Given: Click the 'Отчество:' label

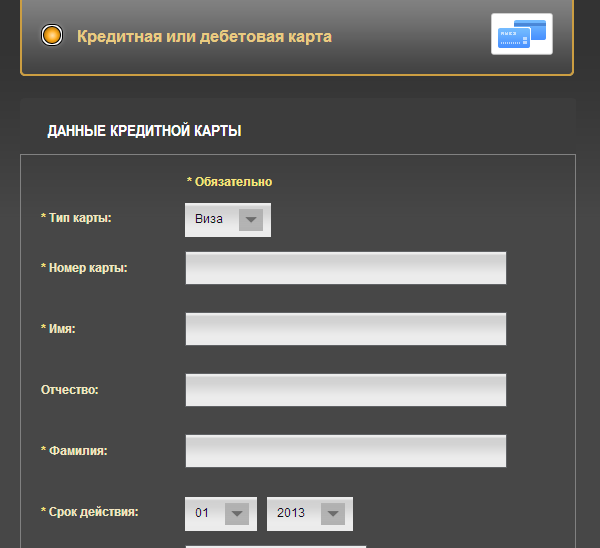Looking at the screenshot, I should 70,390.
